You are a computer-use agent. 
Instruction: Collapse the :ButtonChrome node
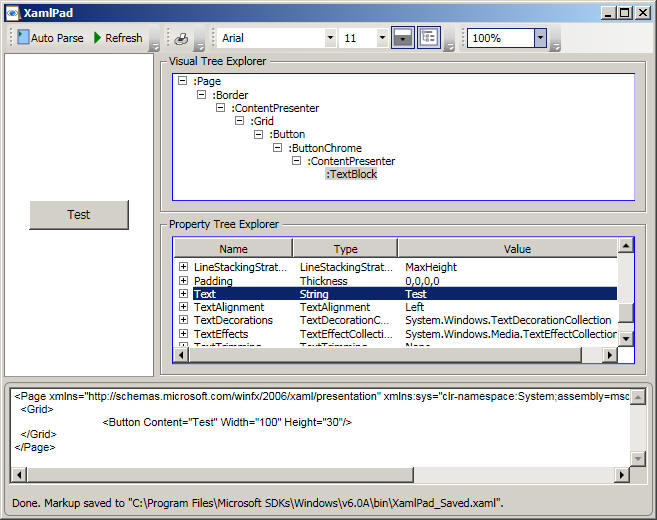[x=277, y=147]
